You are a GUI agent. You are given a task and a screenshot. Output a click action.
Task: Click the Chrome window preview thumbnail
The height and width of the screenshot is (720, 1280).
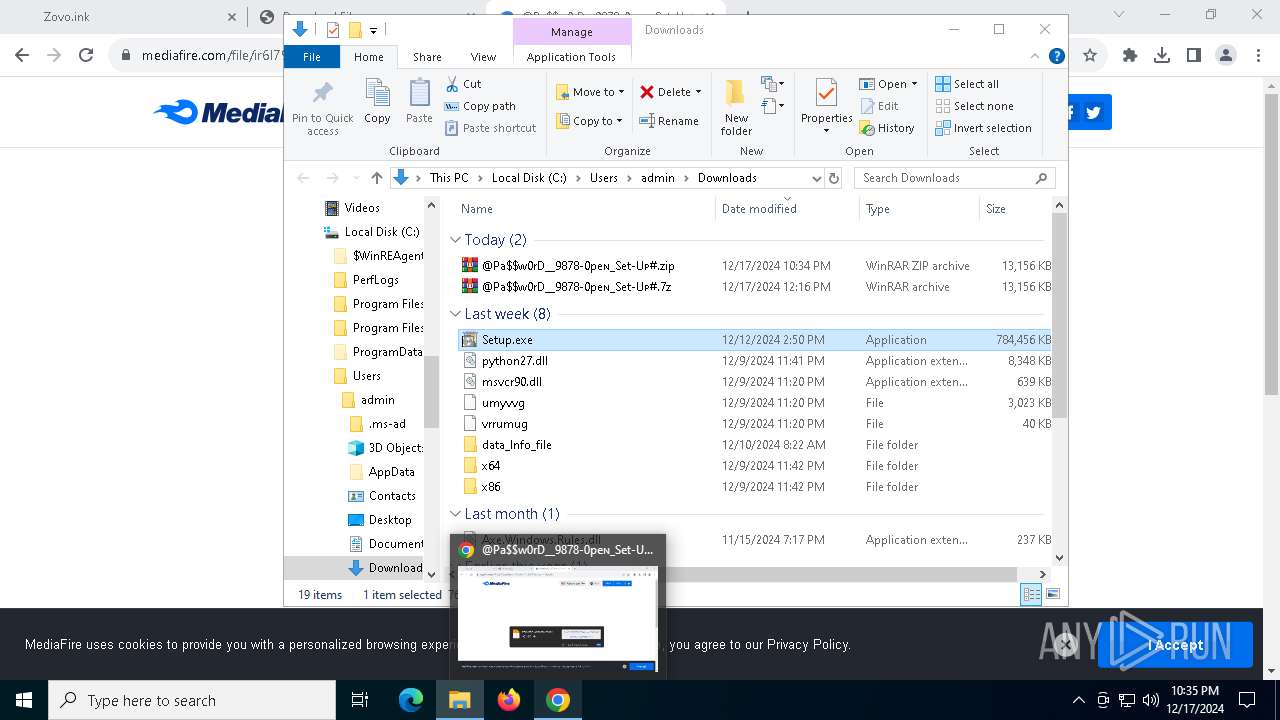558,618
